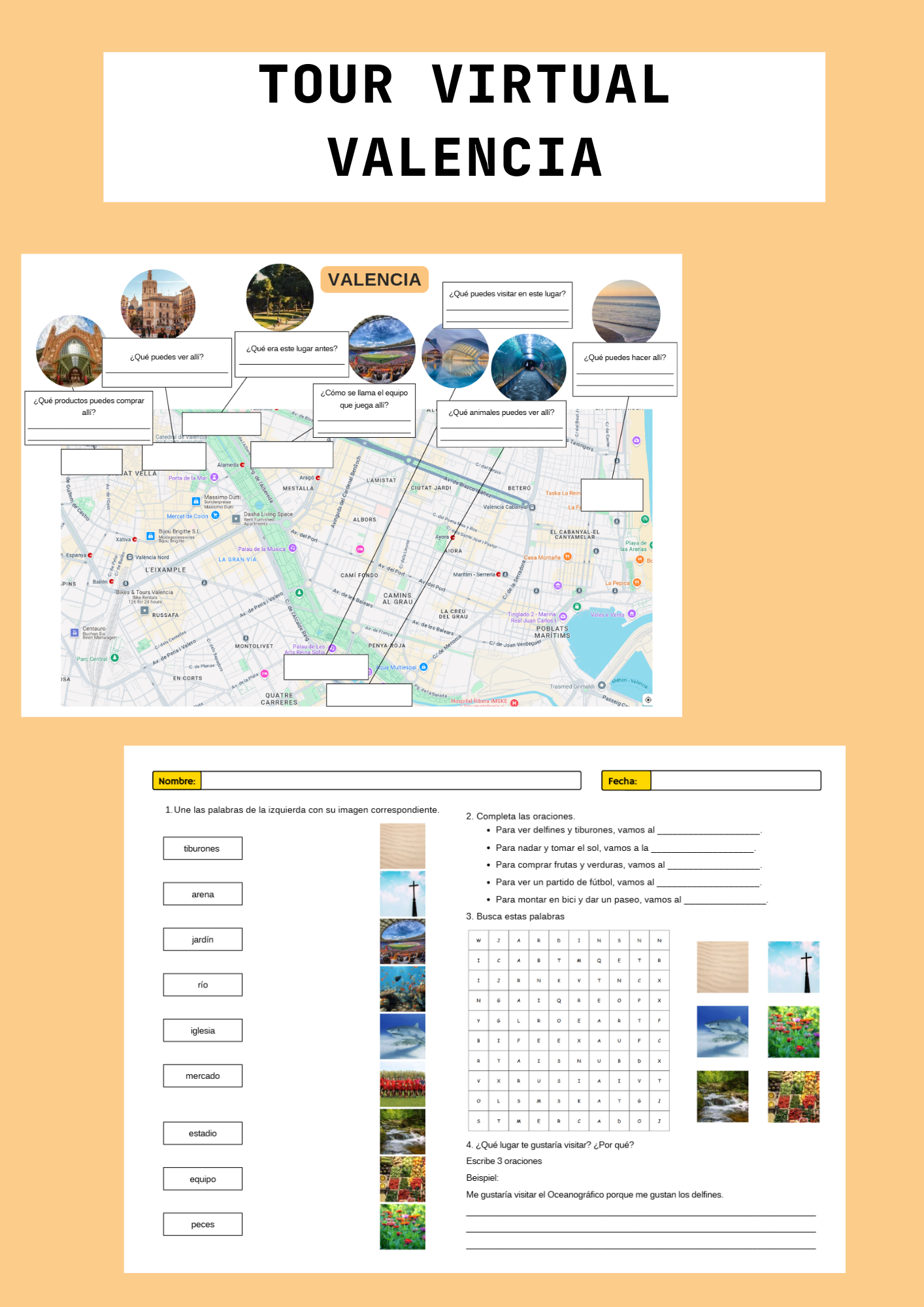Click the MESTALLA district label on map
The width and height of the screenshot is (924, 1307).
[x=298, y=488]
